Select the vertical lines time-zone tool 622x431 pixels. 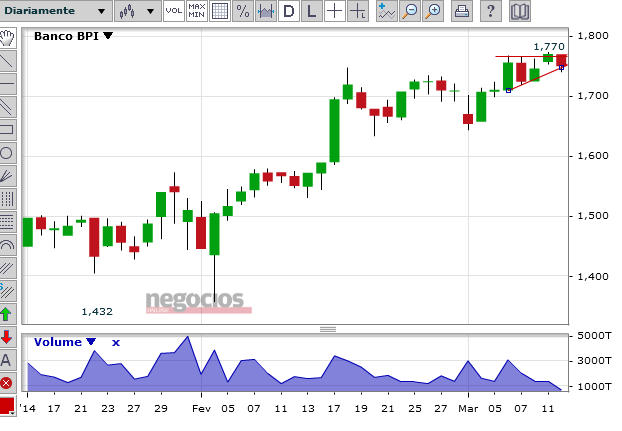pyautogui.click(x=7, y=199)
